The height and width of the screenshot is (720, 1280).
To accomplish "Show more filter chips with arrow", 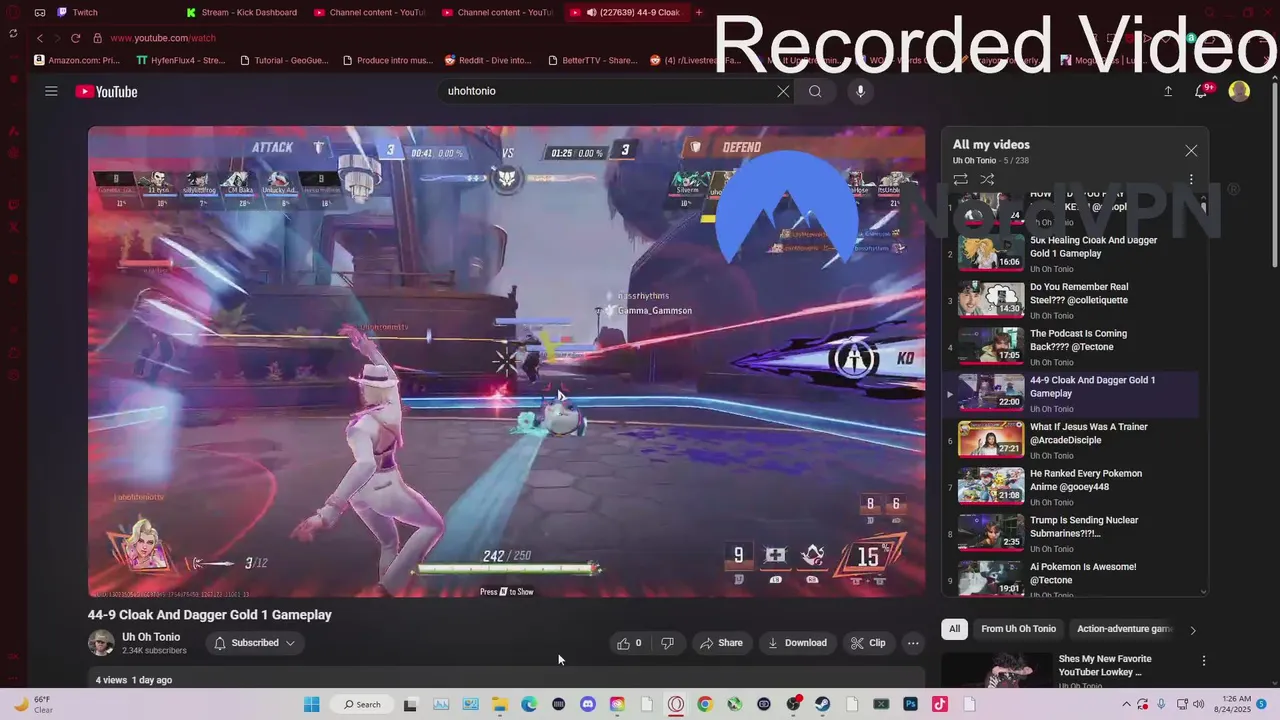I will [x=1192, y=630].
